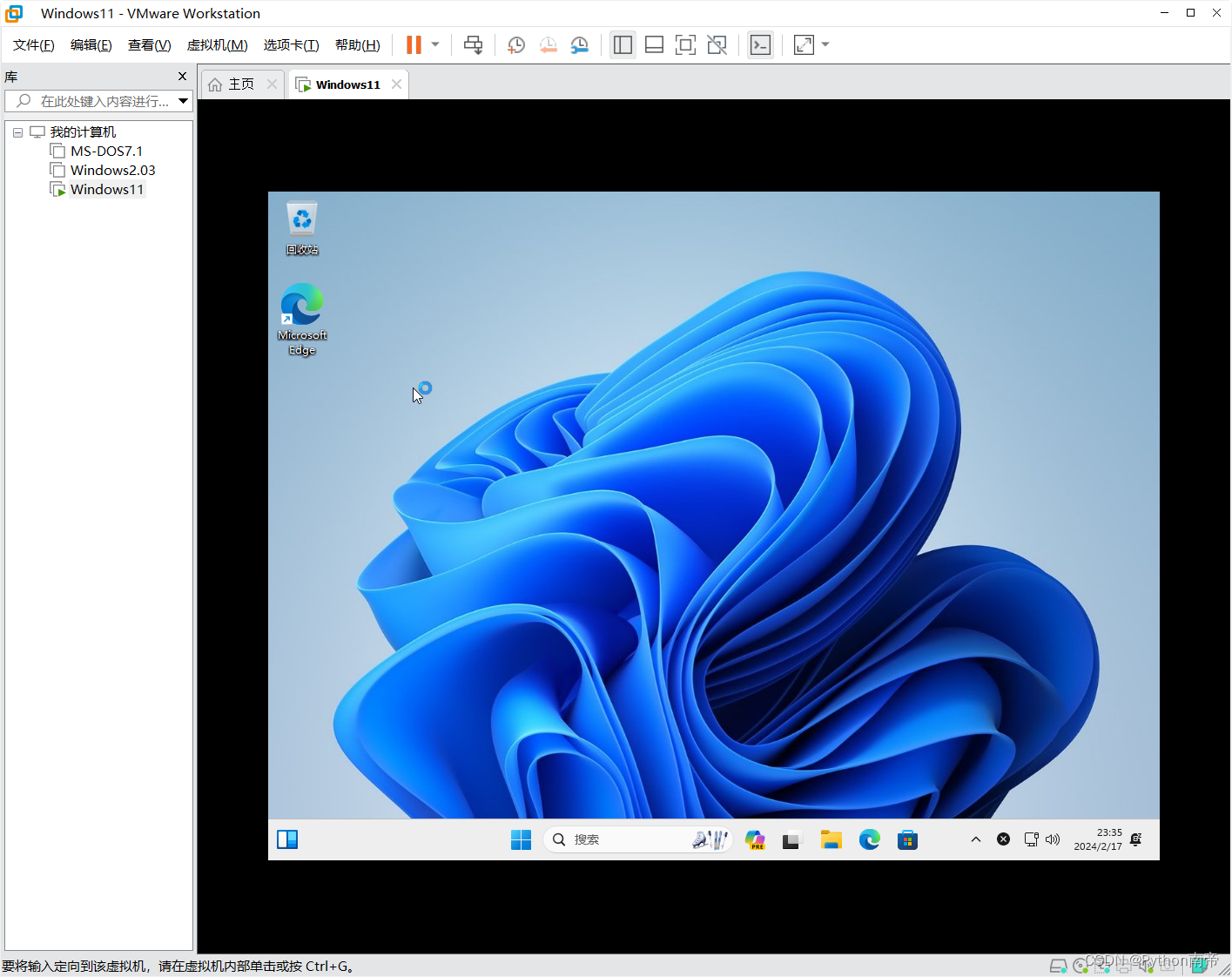This screenshot has width=1232, height=977.
Task: Click the guest volume speaker icon
Action: click(1053, 839)
